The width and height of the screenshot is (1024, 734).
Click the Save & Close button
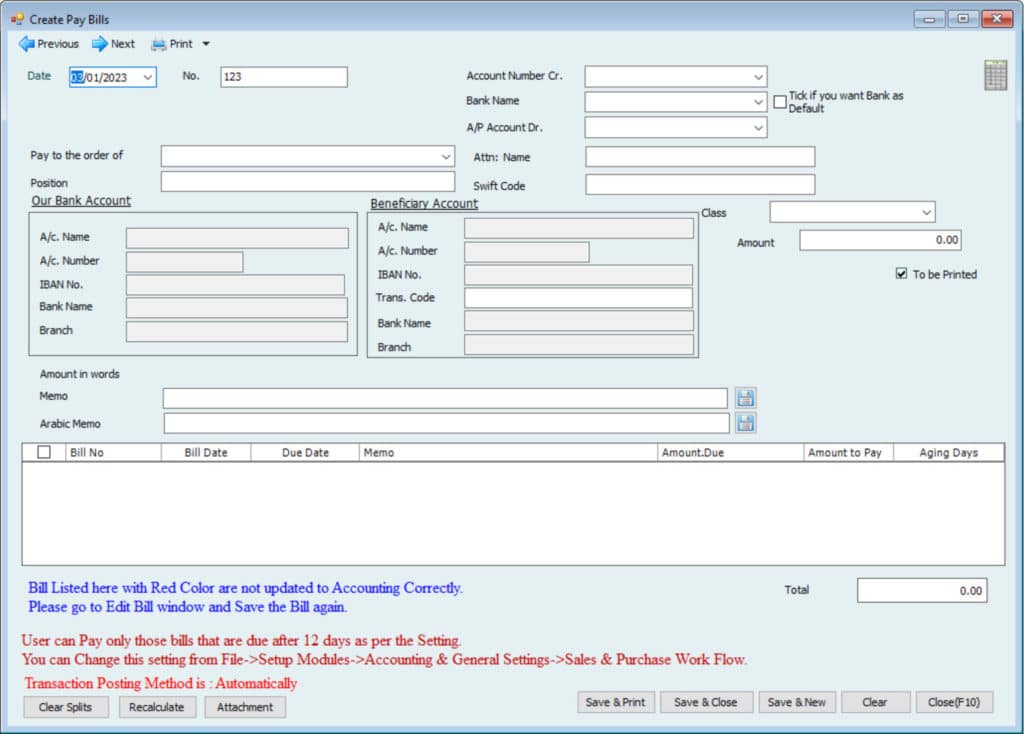[706, 702]
